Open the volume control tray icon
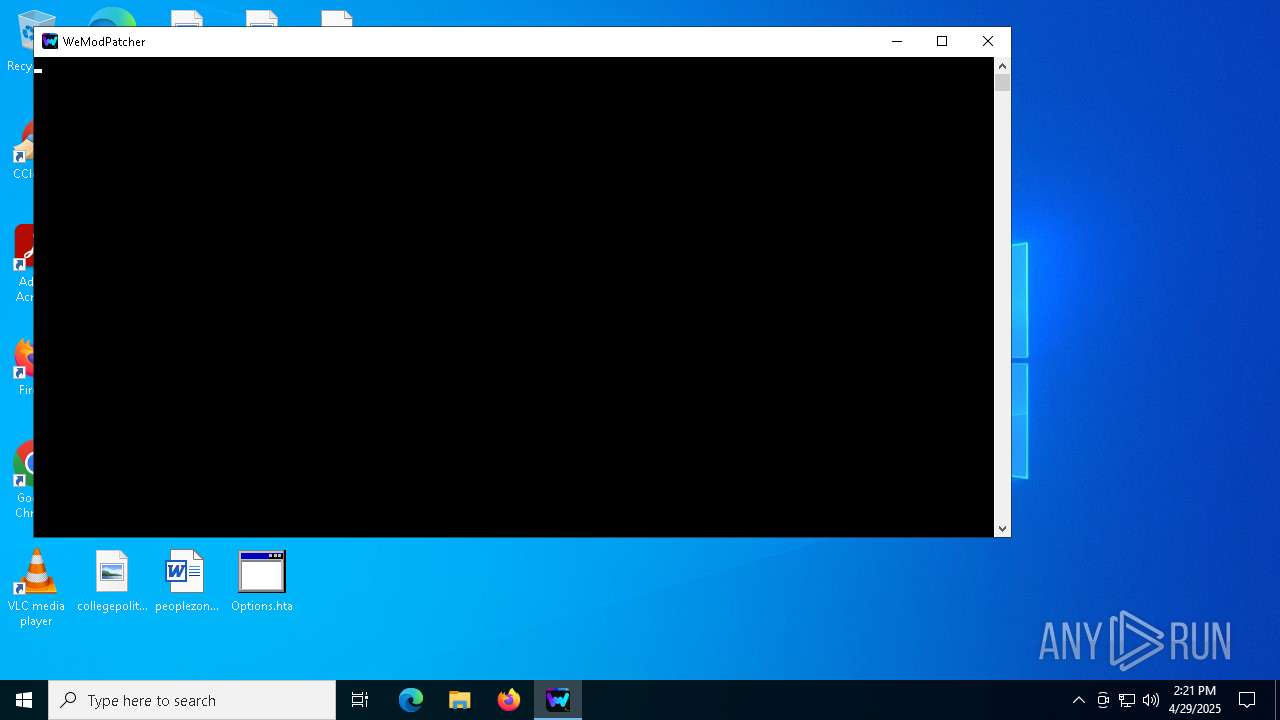The width and height of the screenshot is (1280, 720). (1151, 700)
